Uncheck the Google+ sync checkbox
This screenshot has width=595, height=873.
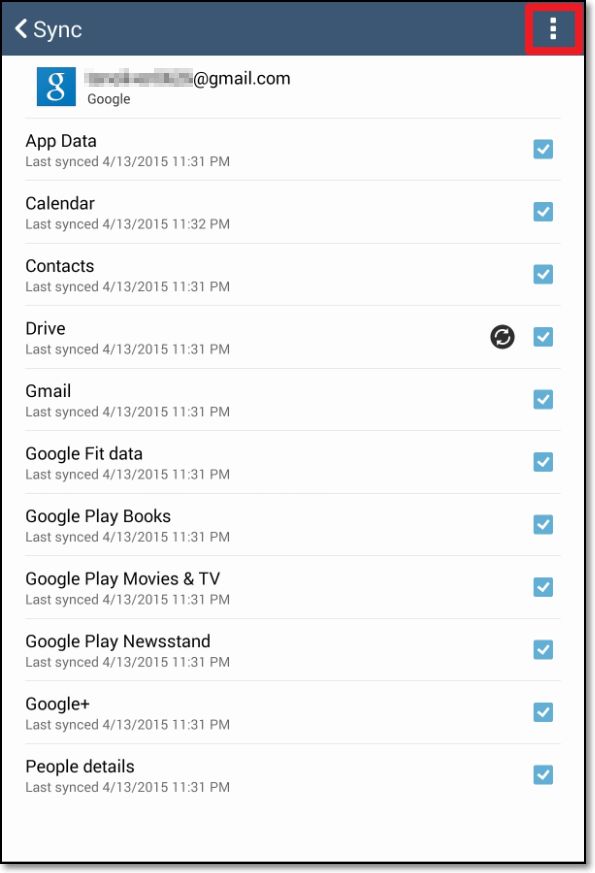tap(543, 712)
